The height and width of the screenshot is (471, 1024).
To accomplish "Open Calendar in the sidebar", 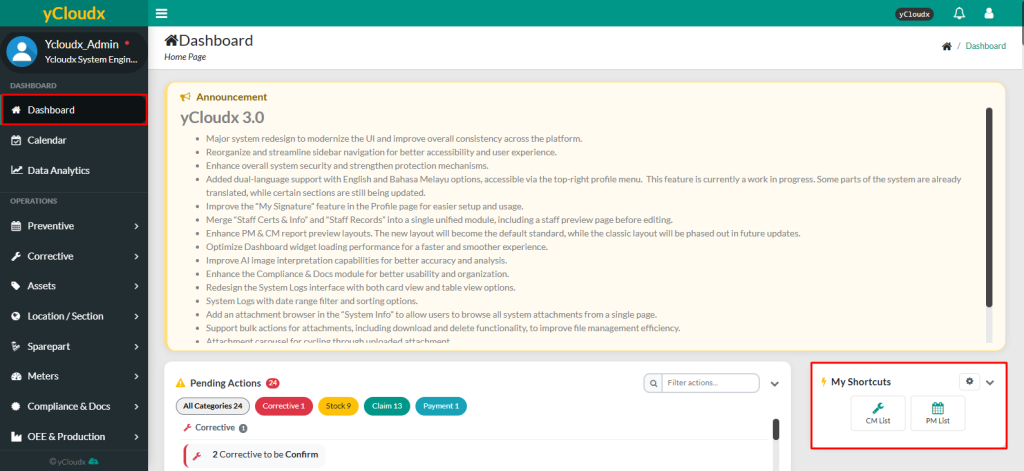I will tap(74, 140).
